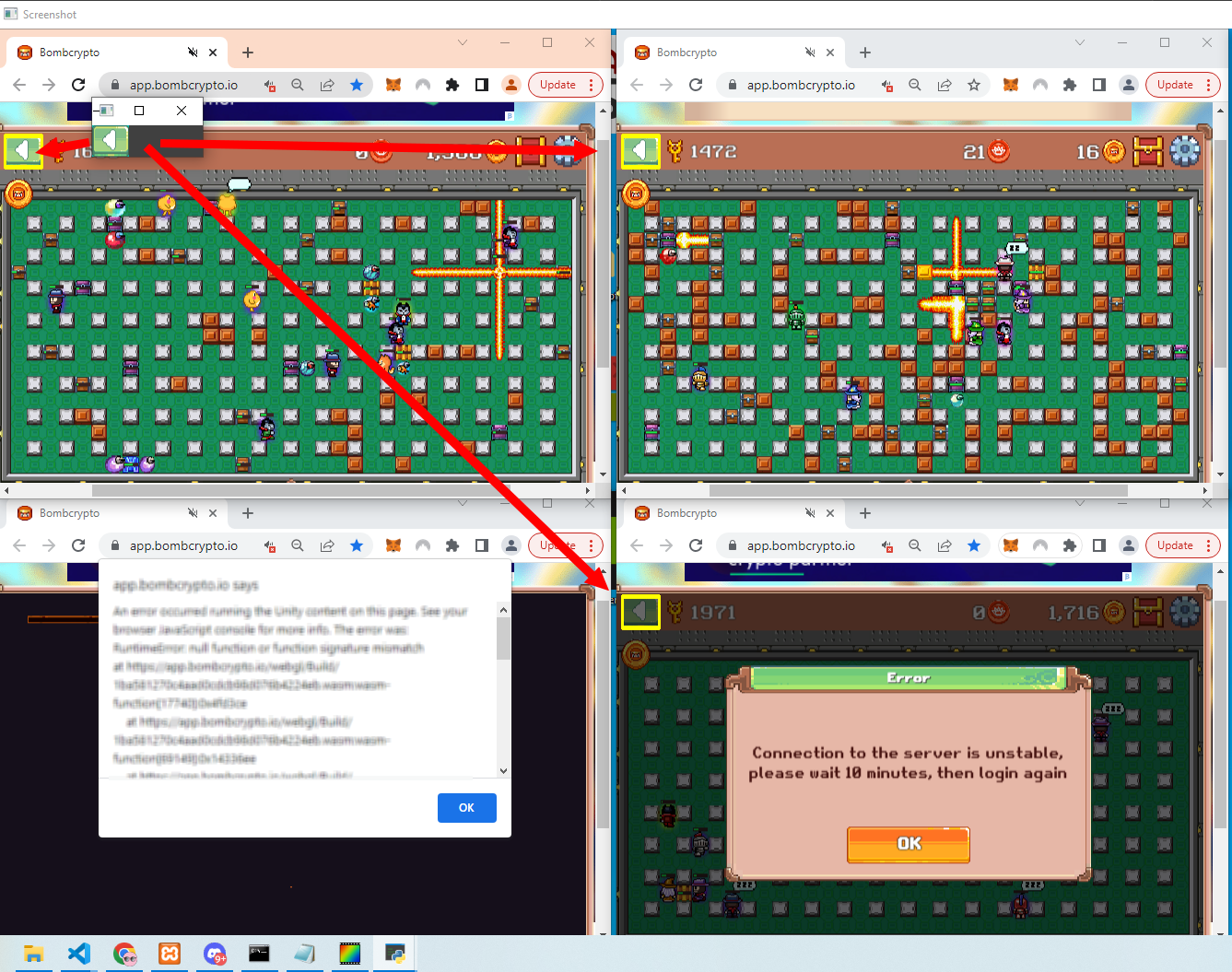Open profile avatar in top-left browser

(511, 85)
